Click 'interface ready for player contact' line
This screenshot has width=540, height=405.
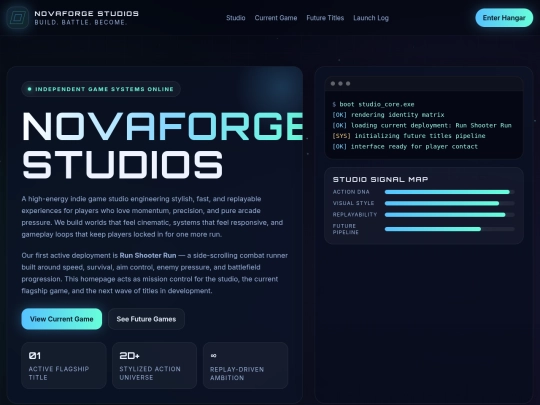pos(405,146)
